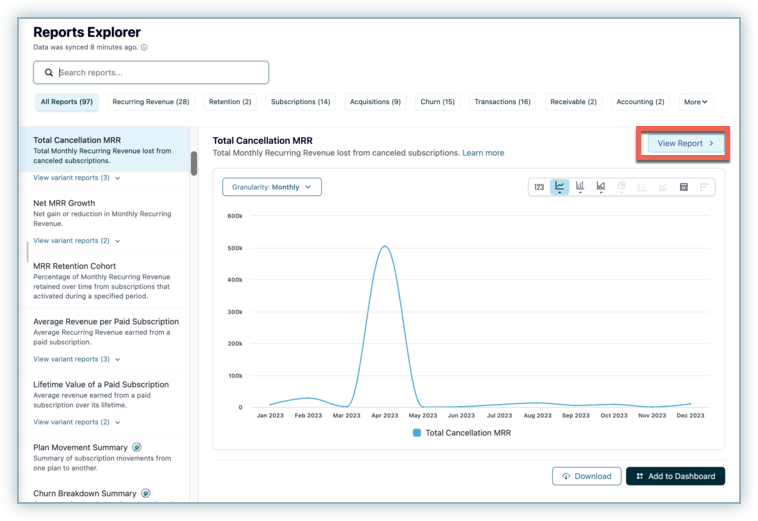Click the info icon beside sync status

tap(145, 47)
